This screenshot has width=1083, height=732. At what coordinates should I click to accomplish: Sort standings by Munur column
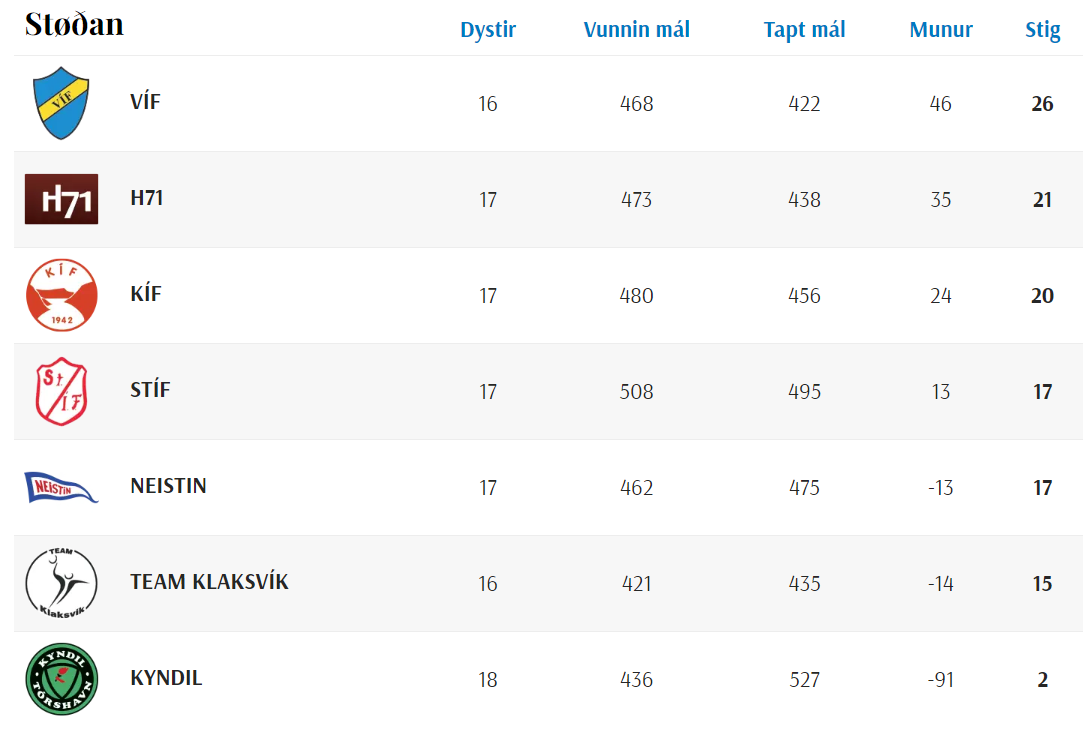941,30
